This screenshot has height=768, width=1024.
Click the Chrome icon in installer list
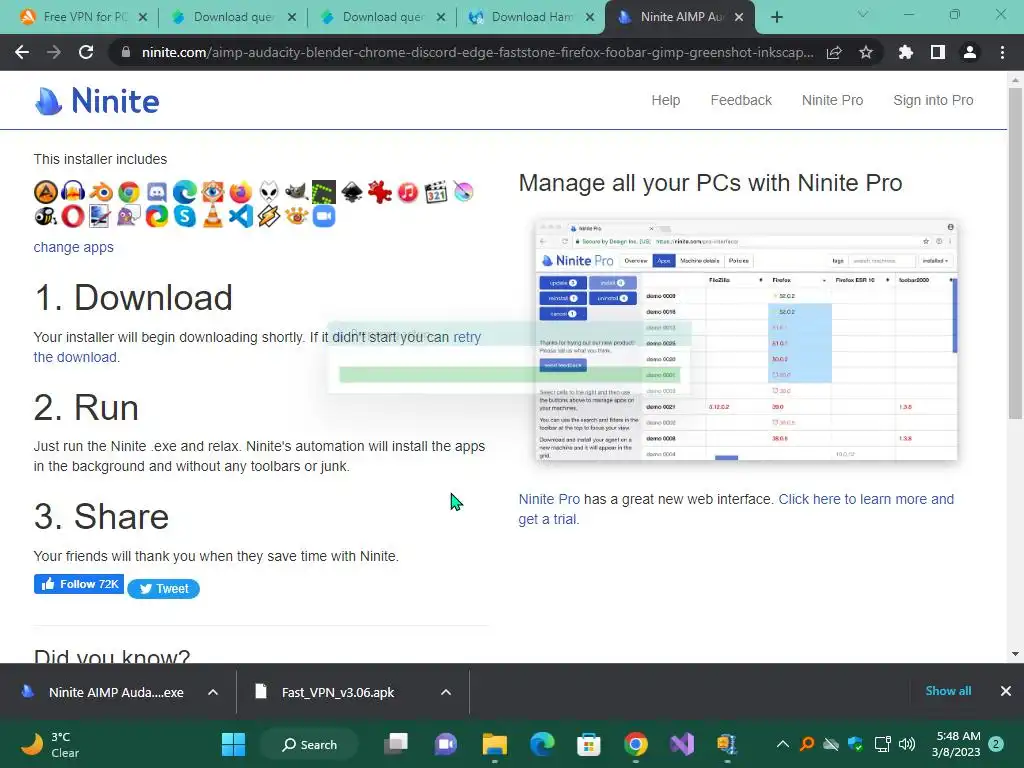pyautogui.click(x=129, y=192)
